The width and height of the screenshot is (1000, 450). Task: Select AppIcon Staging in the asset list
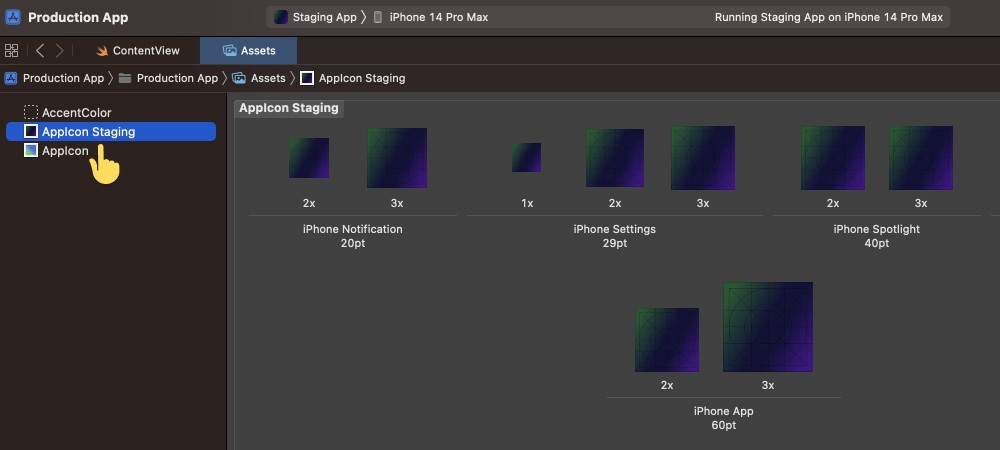pos(111,132)
